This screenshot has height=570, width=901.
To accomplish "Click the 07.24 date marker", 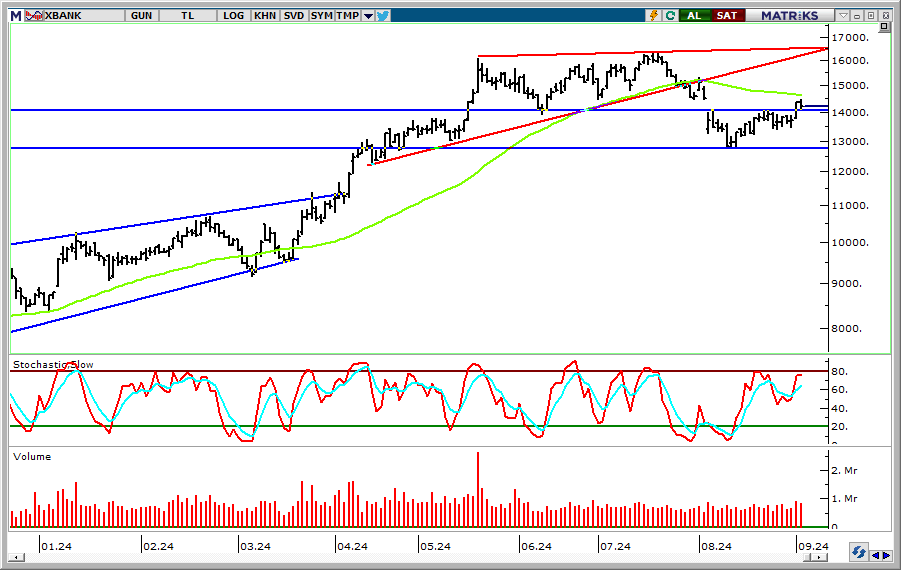I will 615,546.
